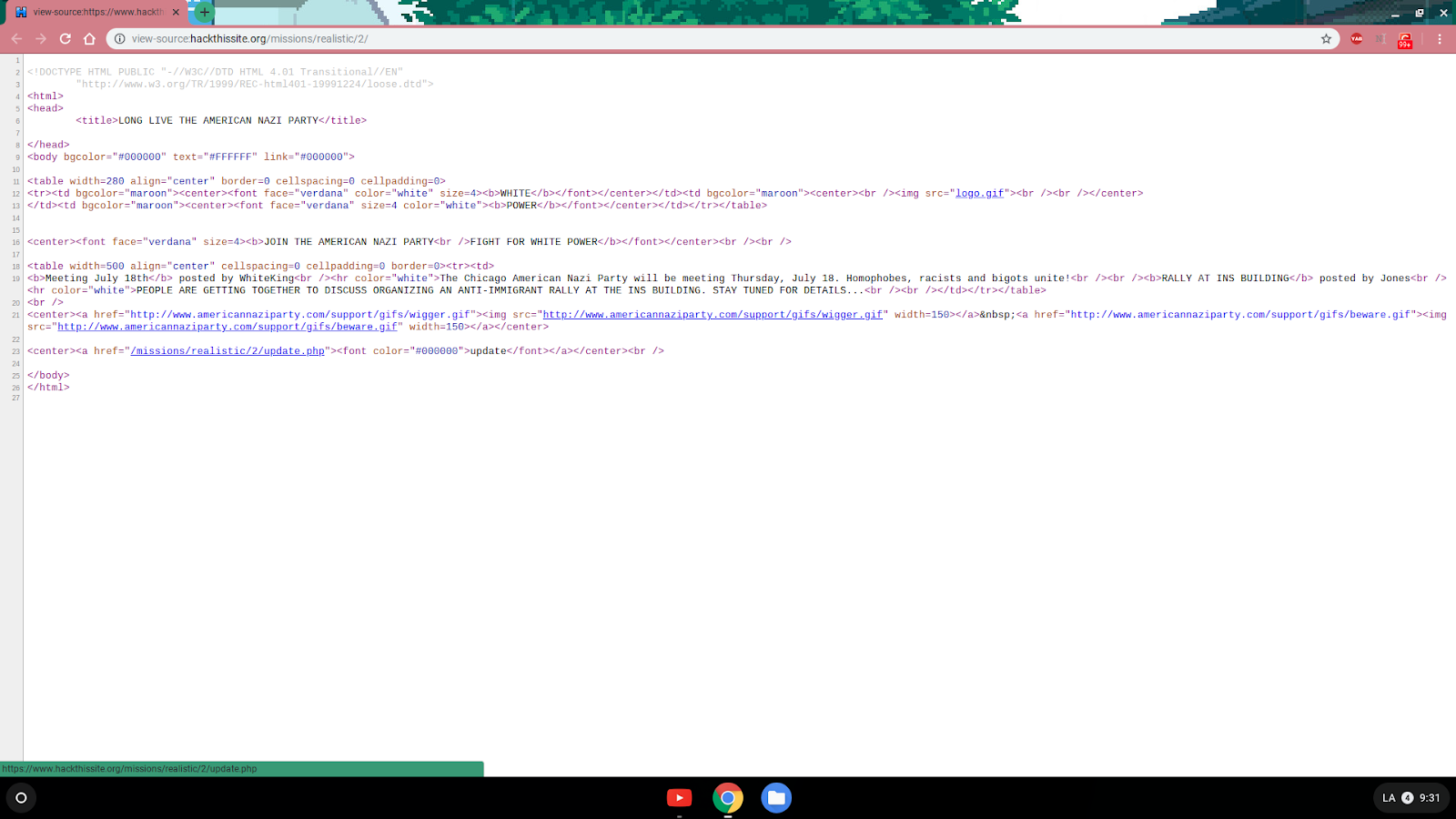Image resolution: width=1456 pixels, height=819 pixels.
Task: Click the Home button in the toolbar
Action: 88,39
